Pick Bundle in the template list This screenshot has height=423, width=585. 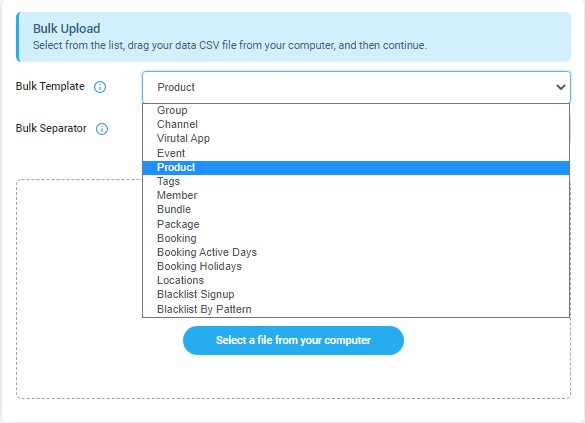[356, 209]
